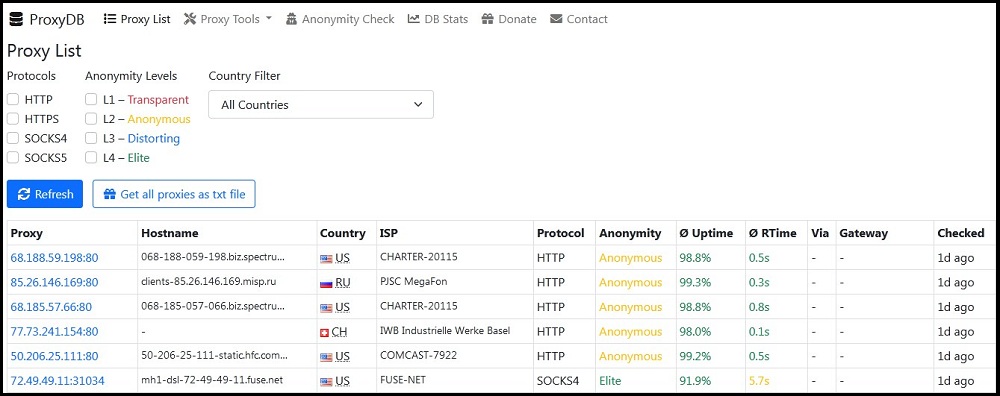Open proxy link 50.206.25.111:80
Screen dimensions: 1000x396
click(x=54, y=356)
